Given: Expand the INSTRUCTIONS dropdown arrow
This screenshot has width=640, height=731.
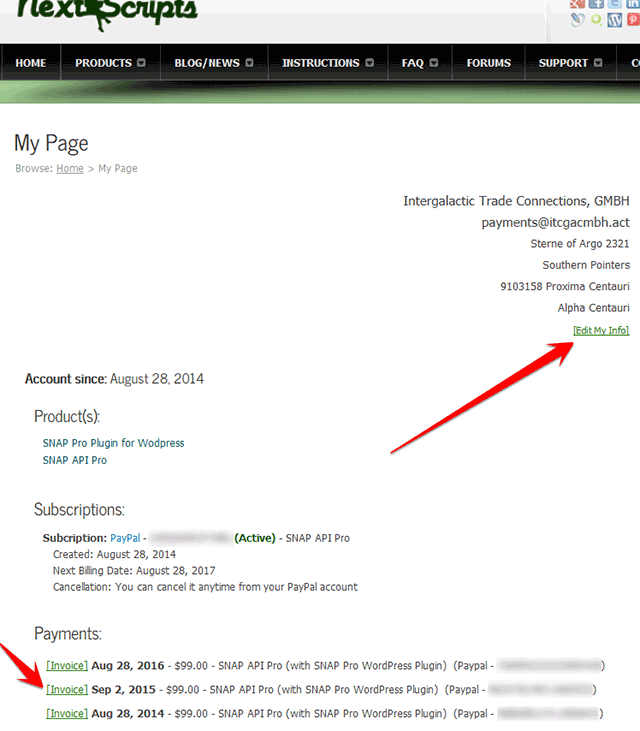Looking at the screenshot, I should pos(370,63).
